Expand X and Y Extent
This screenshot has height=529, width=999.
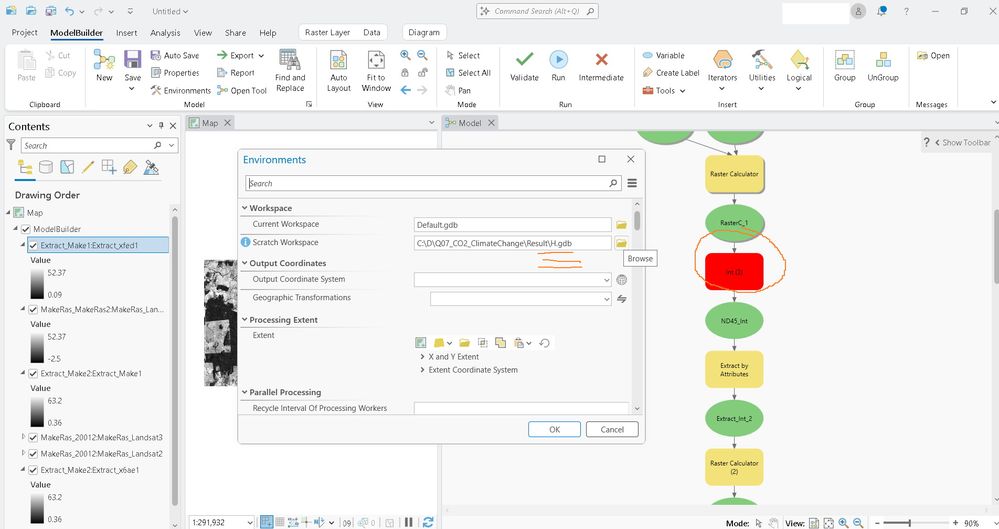422,356
